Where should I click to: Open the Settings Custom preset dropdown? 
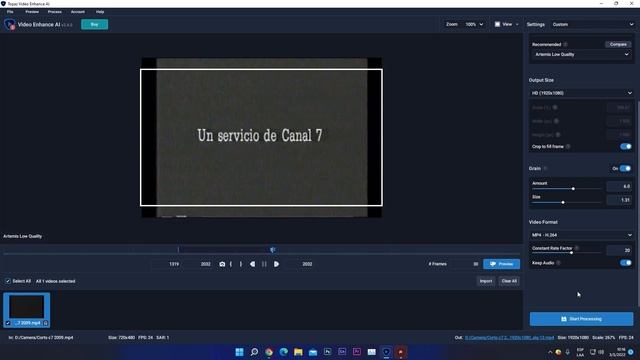(592, 24)
